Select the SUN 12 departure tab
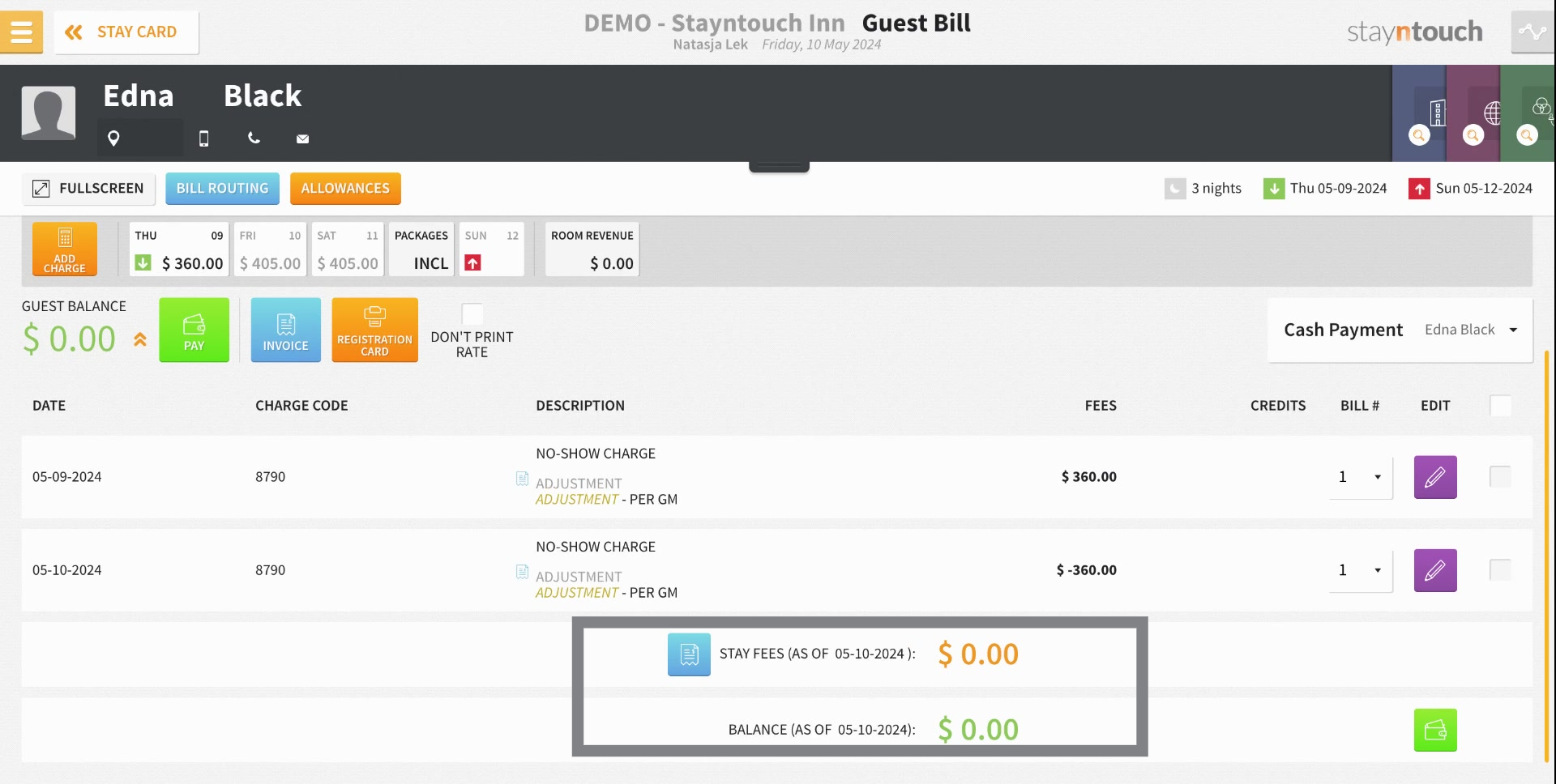1556x784 pixels. point(491,249)
